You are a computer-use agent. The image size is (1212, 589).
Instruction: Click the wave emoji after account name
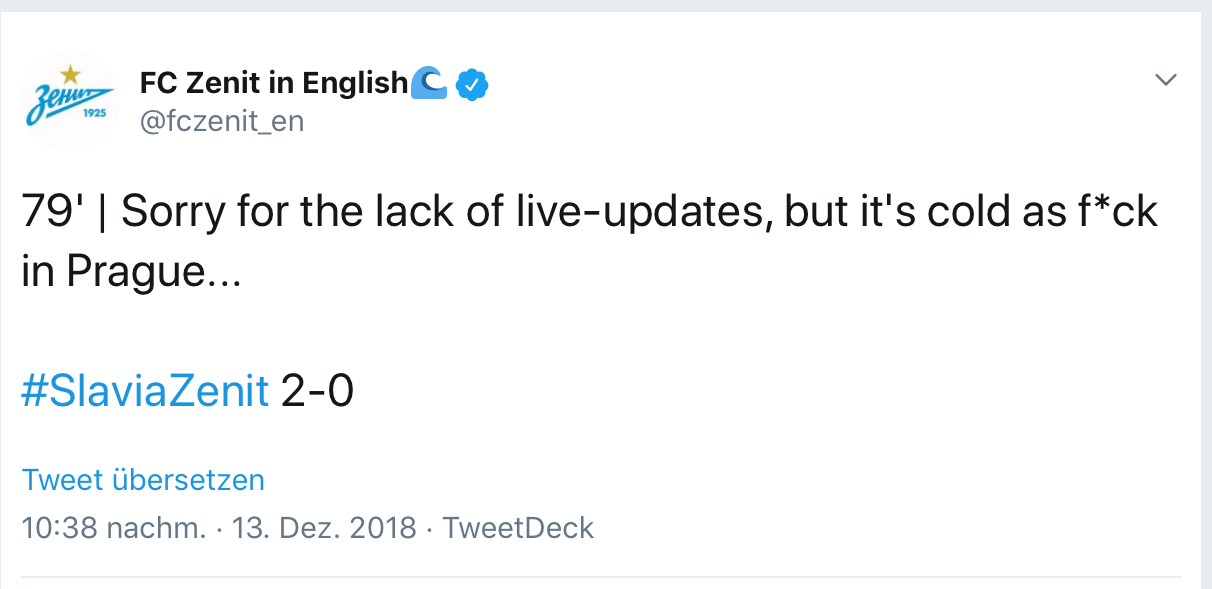tap(429, 82)
